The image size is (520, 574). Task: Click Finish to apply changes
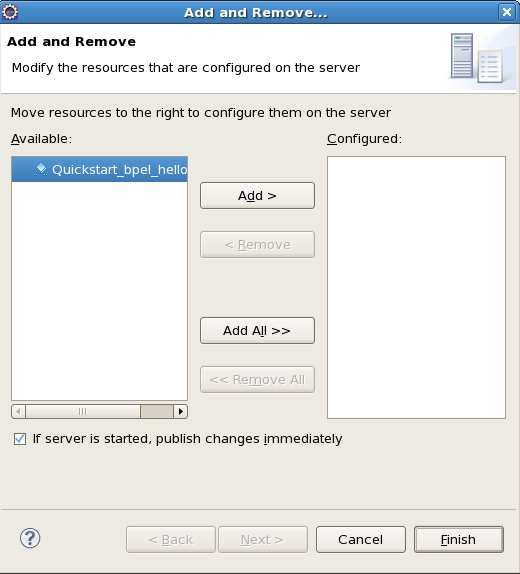(459, 540)
